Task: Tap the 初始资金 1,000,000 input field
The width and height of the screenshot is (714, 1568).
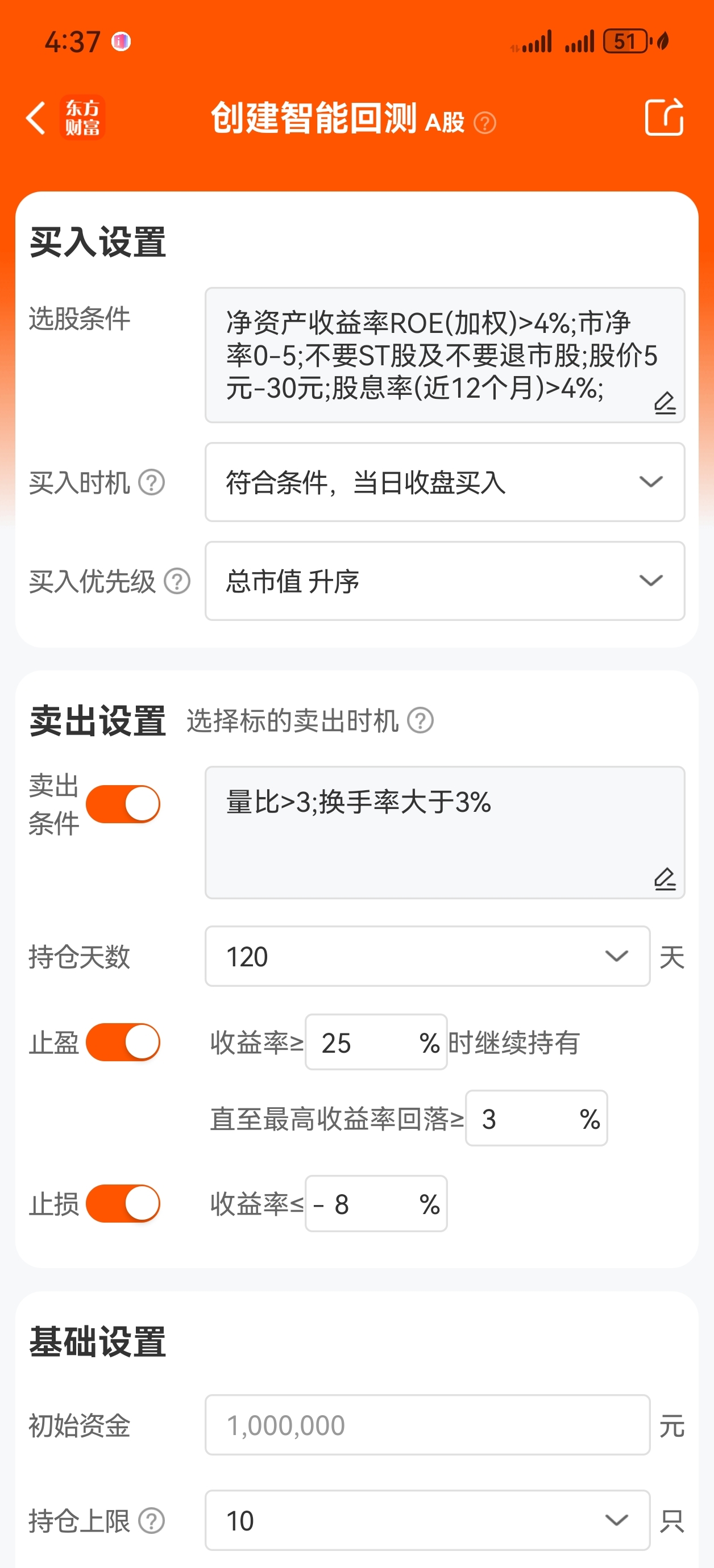Action: click(x=427, y=1425)
